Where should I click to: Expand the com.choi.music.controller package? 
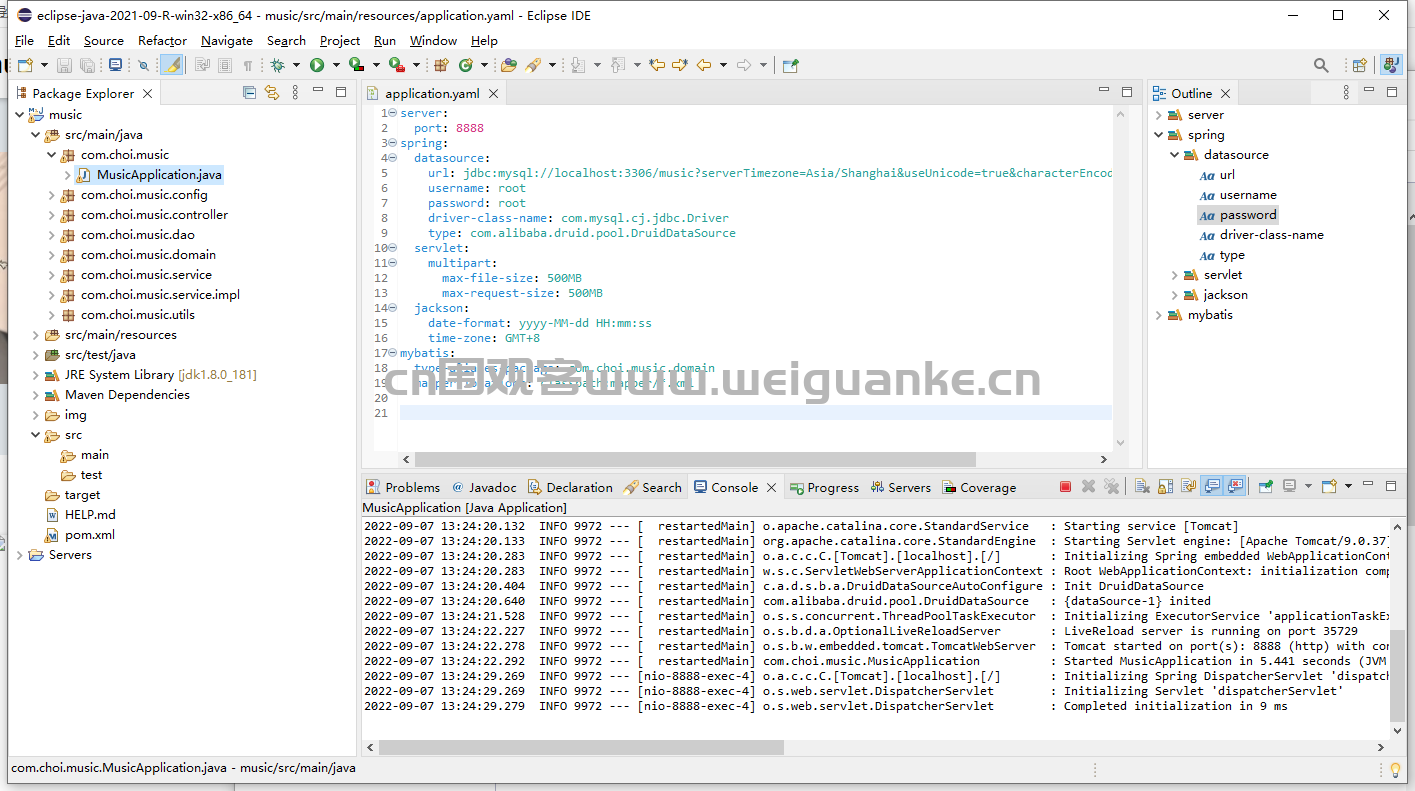[52, 215]
